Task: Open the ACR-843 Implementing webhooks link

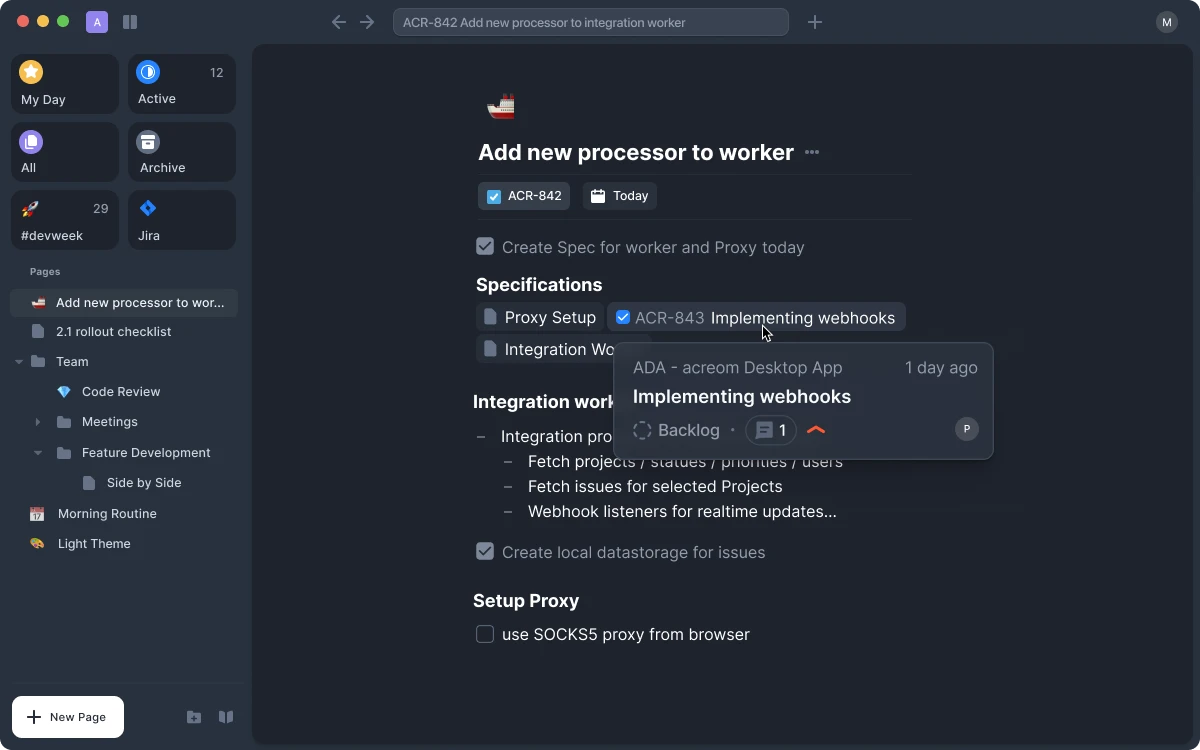Action: [x=801, y=317]
